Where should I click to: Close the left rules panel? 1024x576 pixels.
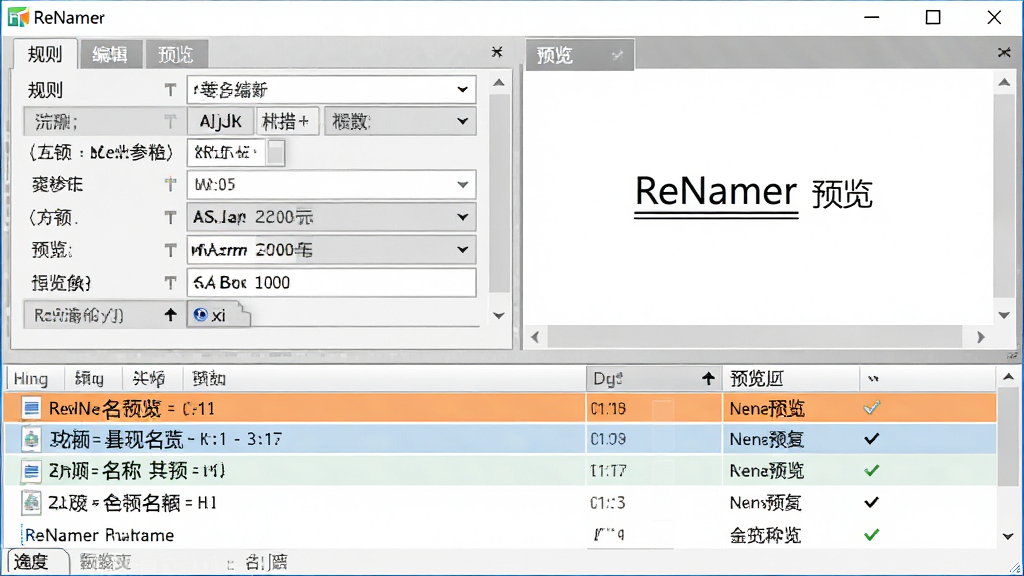497,52
